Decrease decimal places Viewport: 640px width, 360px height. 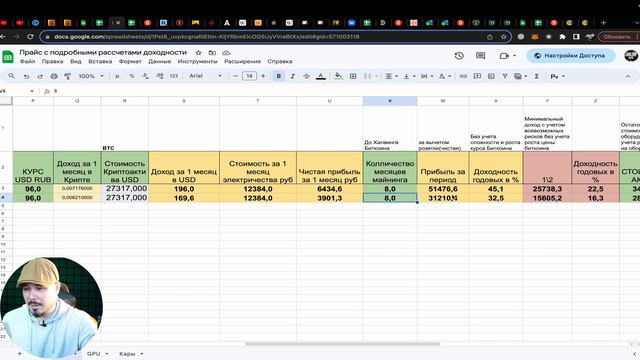click(146, 76)
